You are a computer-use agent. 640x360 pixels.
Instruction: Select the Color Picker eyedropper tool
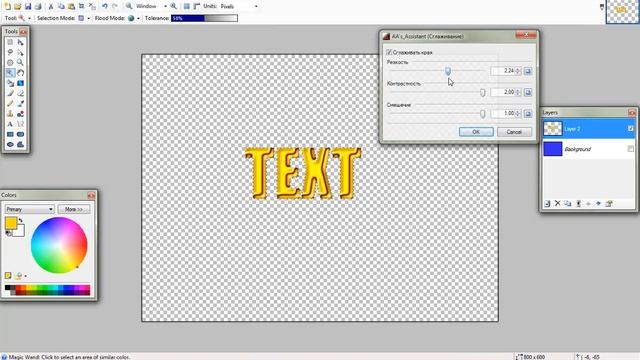coord(20,103)
